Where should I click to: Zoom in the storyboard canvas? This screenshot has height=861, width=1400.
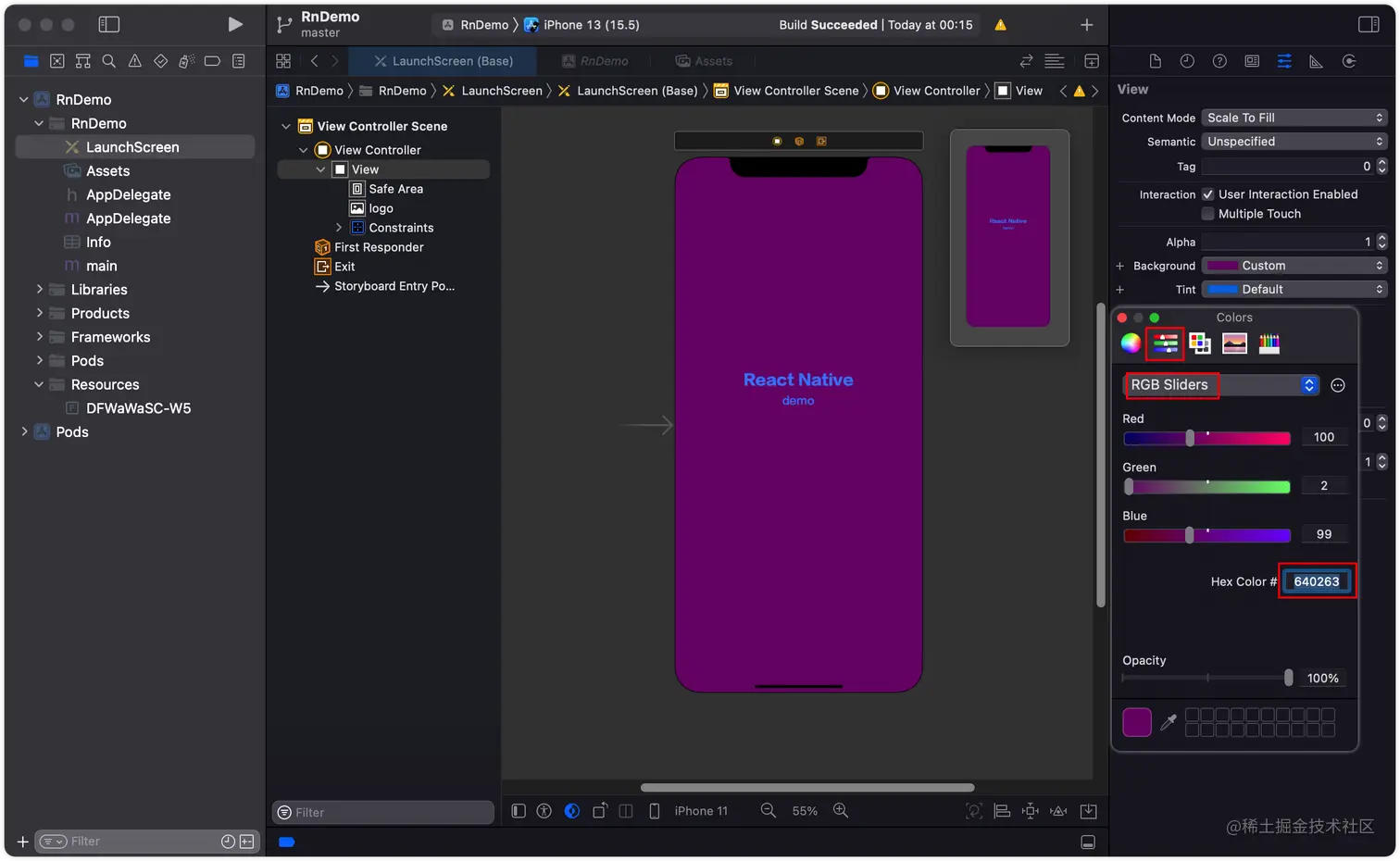click(841, 811)
